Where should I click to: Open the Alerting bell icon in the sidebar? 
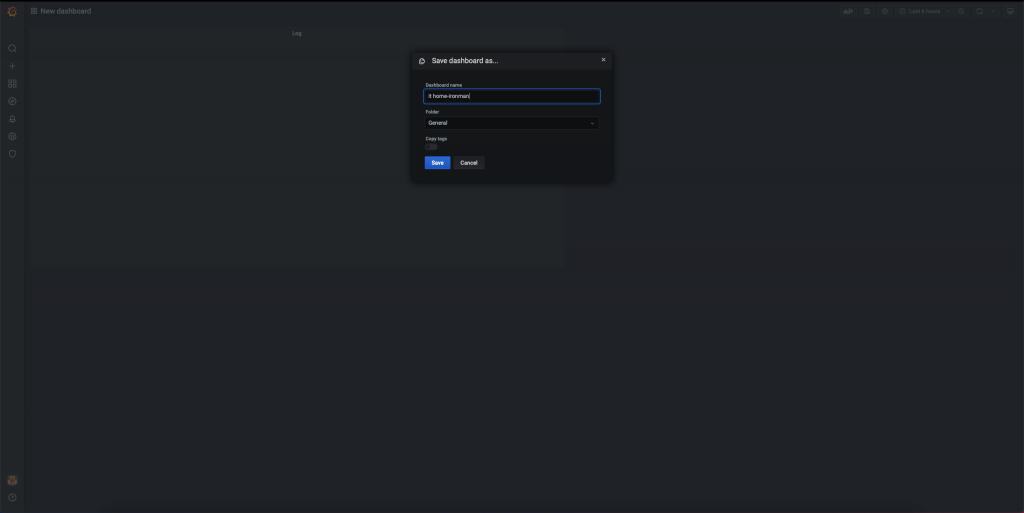click(12, 119)
